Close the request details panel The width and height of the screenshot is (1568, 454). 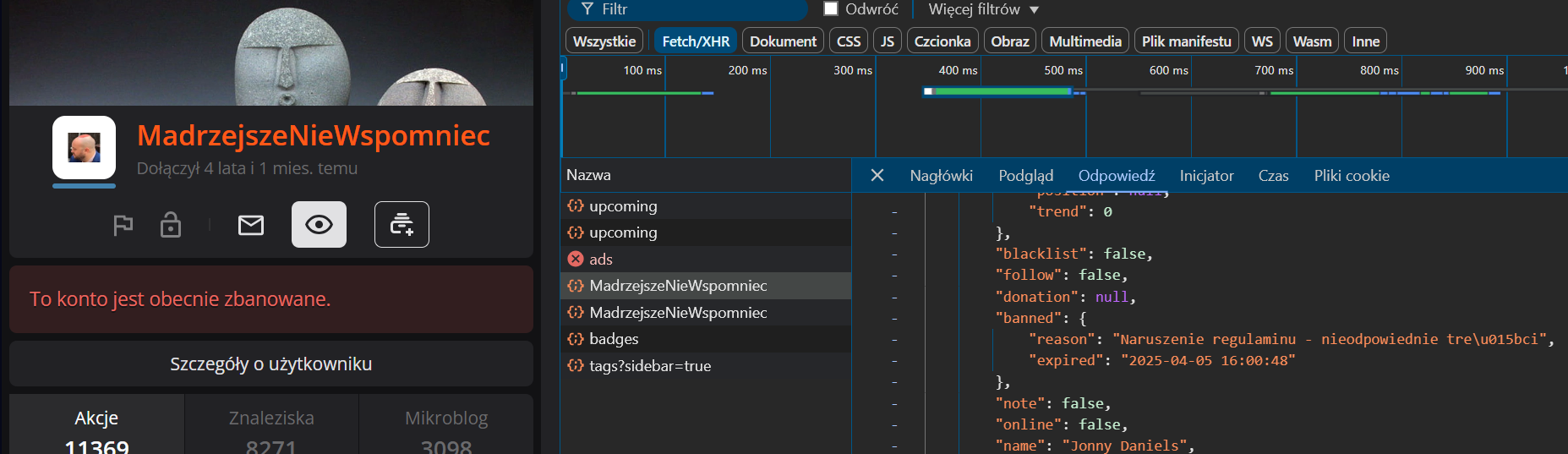[x=877, y=175]
